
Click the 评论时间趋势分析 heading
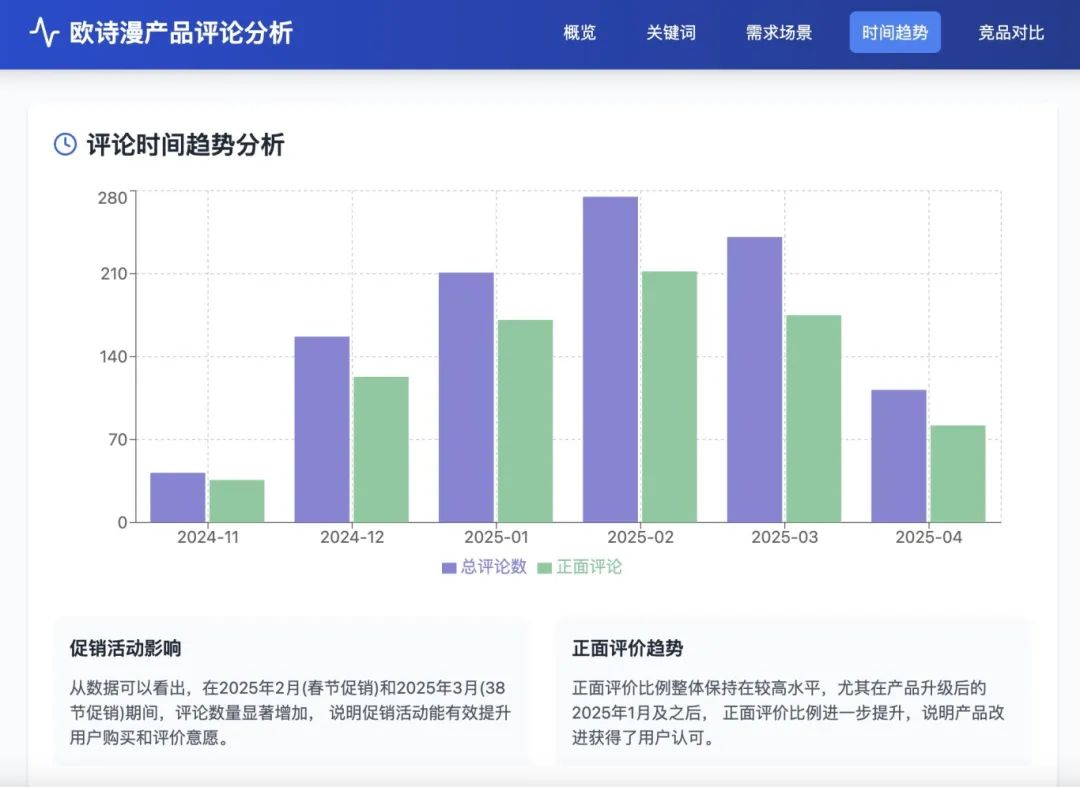185,145
